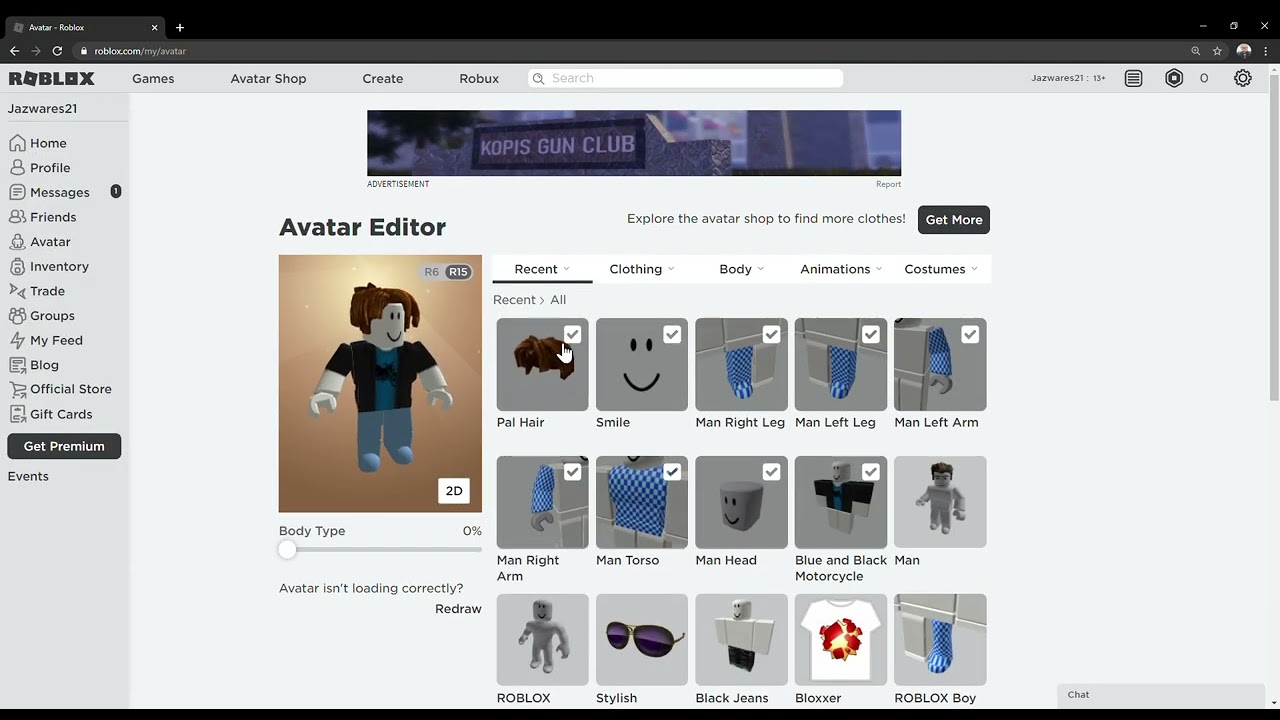The height and width of the screenshot is (720, 1280).
Task: Uncheck the Man Left Arm item
Action: (x=970, y=334)
